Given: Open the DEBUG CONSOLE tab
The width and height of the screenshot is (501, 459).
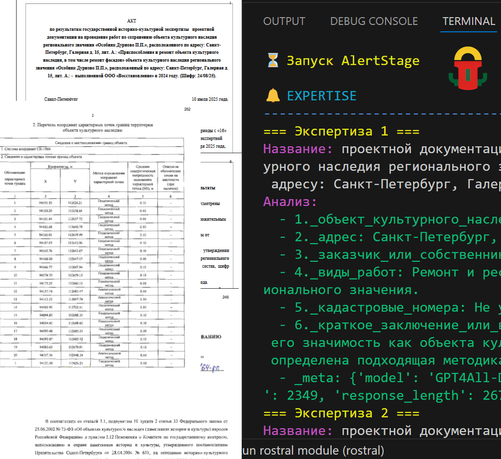Looking at the screenshot, I should coord(374,21).
